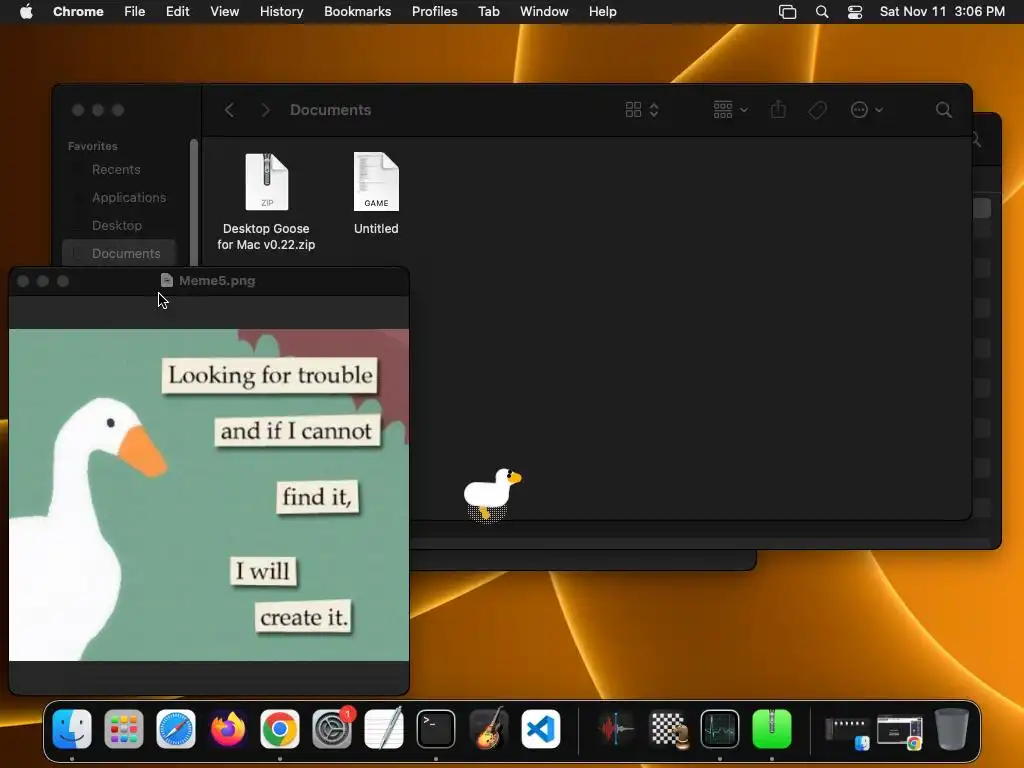Open the Apple menu

26,11
